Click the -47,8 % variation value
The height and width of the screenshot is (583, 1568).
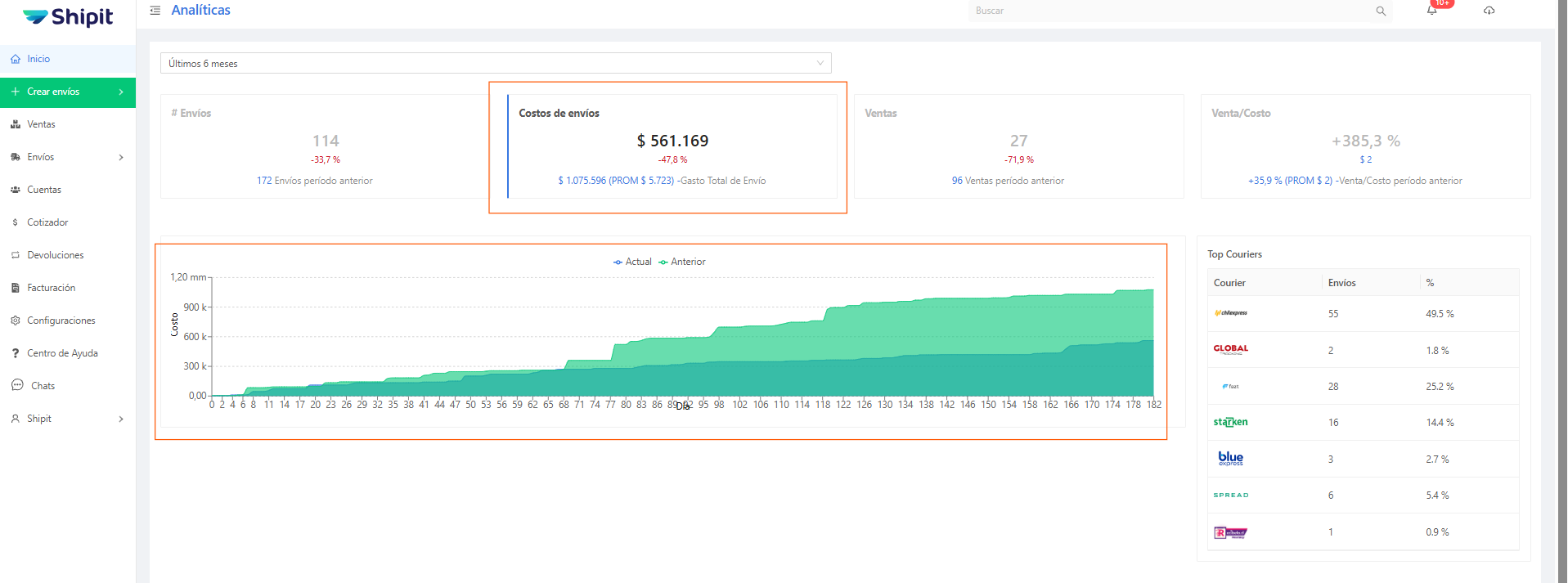672,160
